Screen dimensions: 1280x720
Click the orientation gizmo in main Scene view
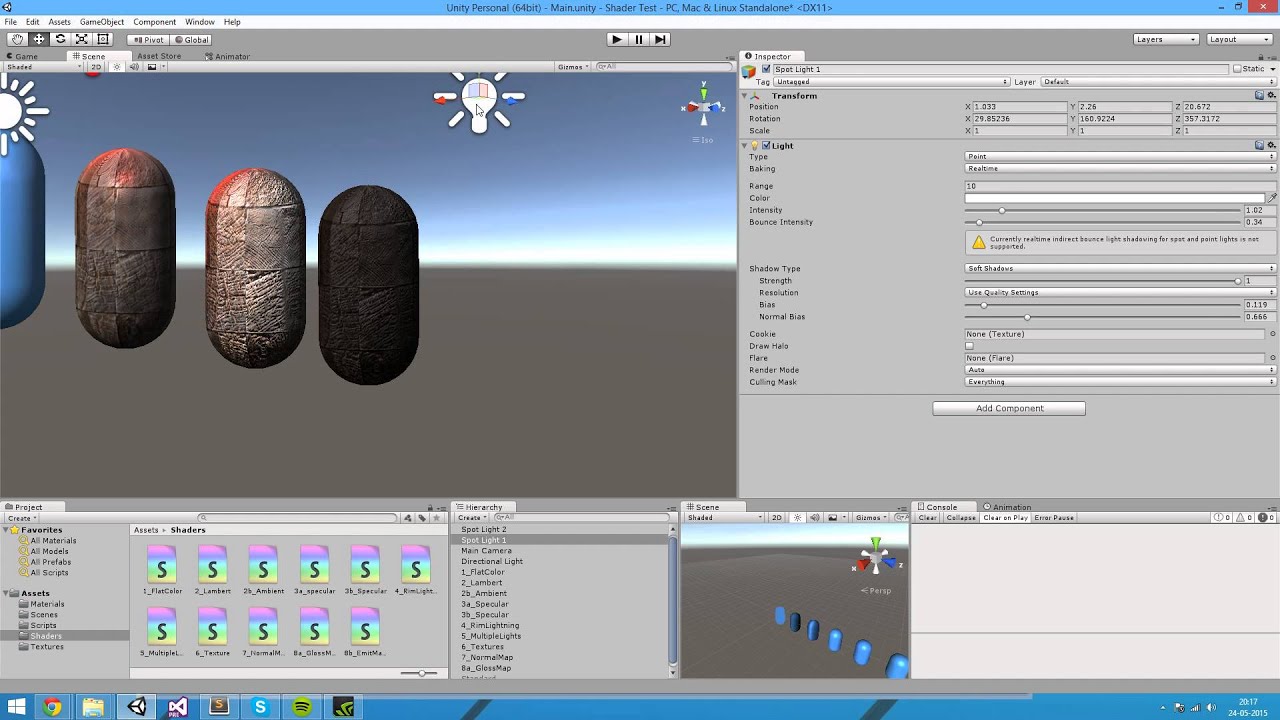704,107
